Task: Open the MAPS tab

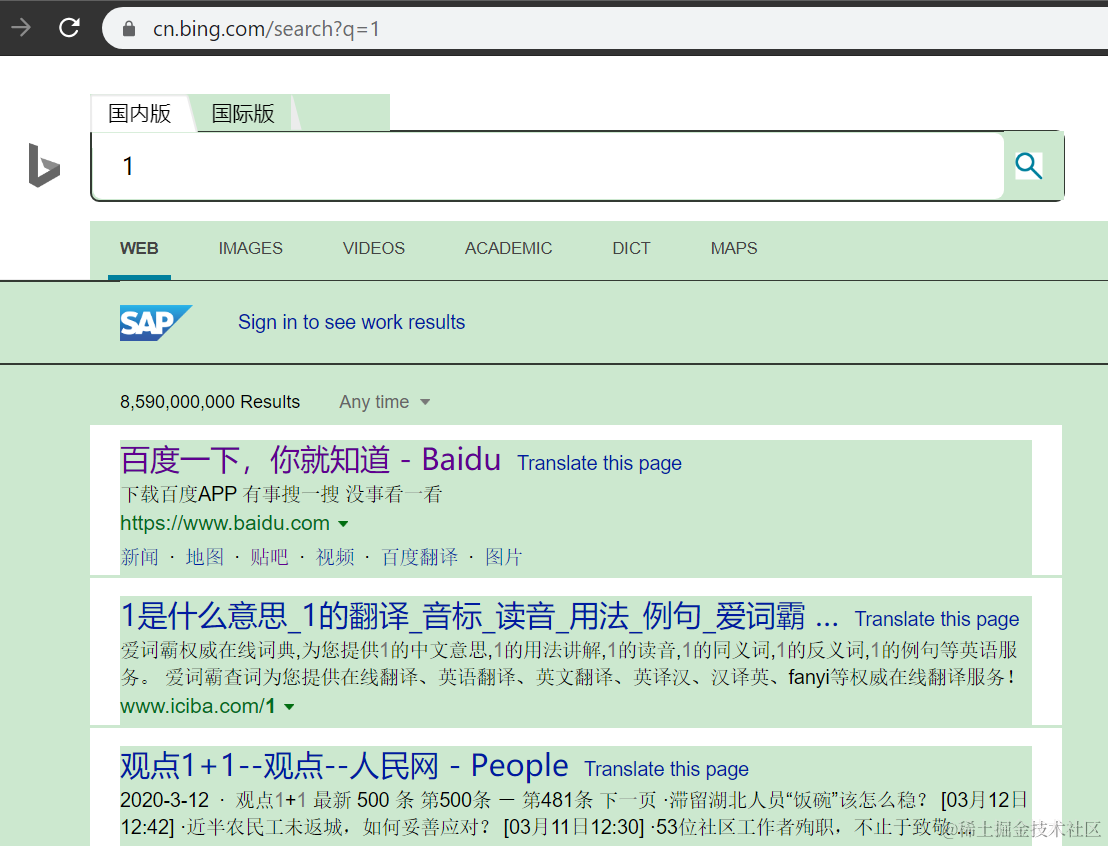Action: (733, 249)
